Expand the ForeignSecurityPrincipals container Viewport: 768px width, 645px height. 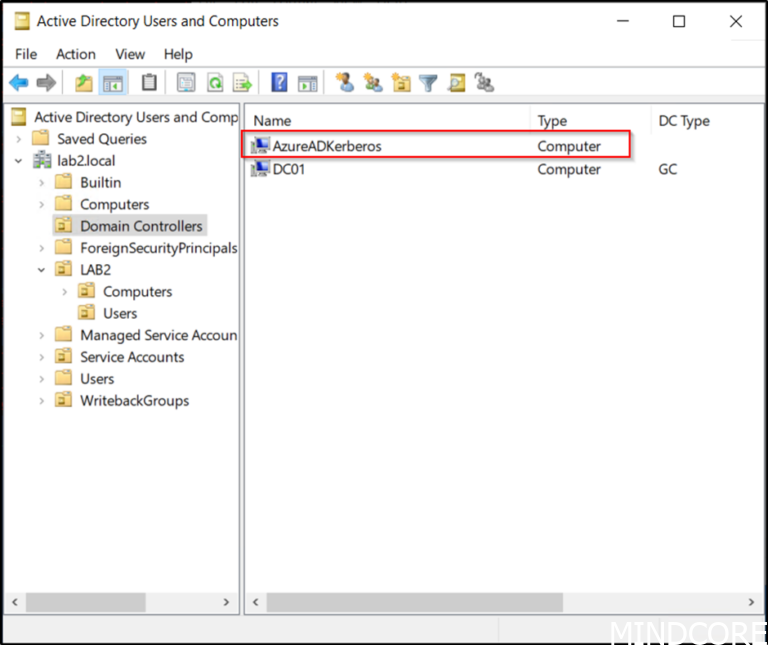click(x=42, y=248)
